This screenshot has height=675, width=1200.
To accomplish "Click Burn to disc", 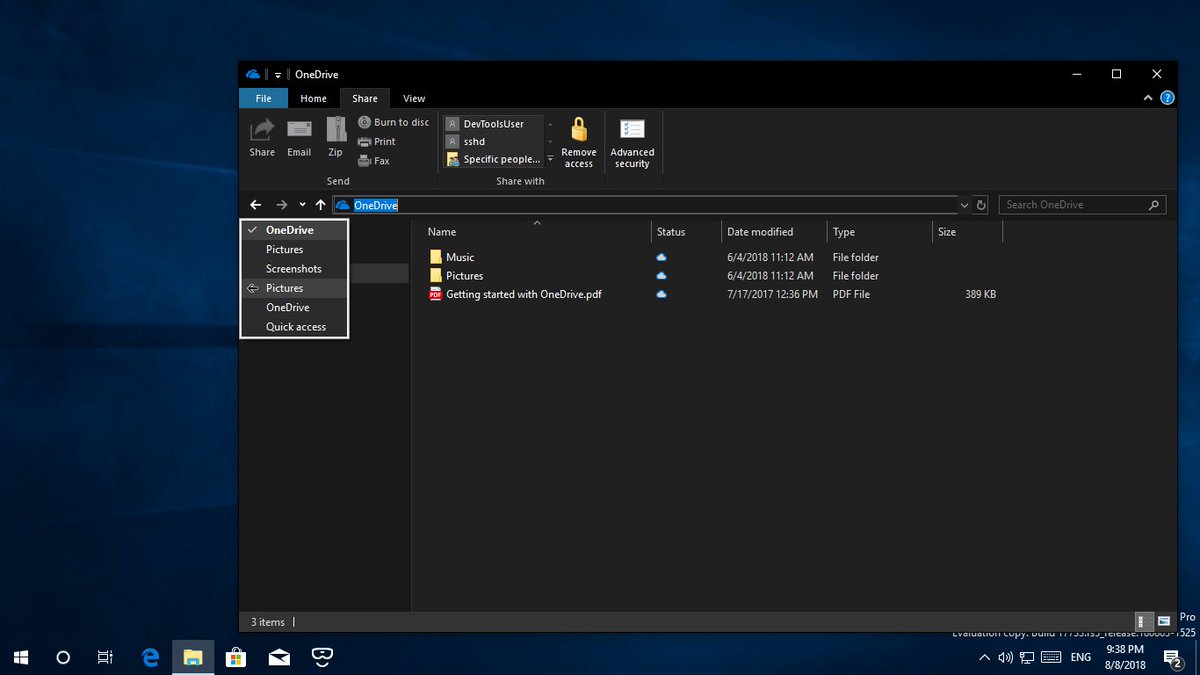I will (x=393, y=122).
